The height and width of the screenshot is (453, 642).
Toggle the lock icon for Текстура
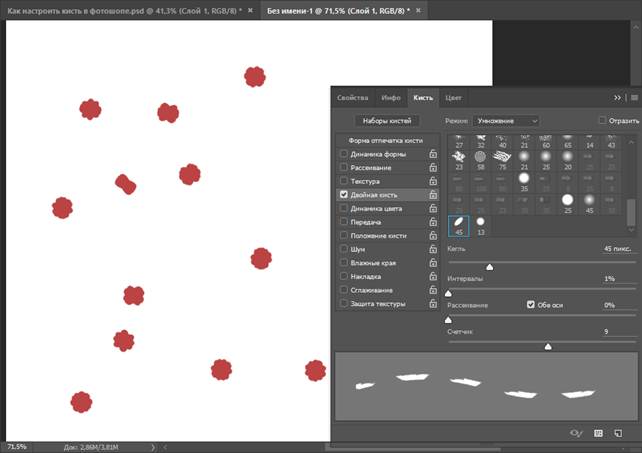[x=433, y=181]
